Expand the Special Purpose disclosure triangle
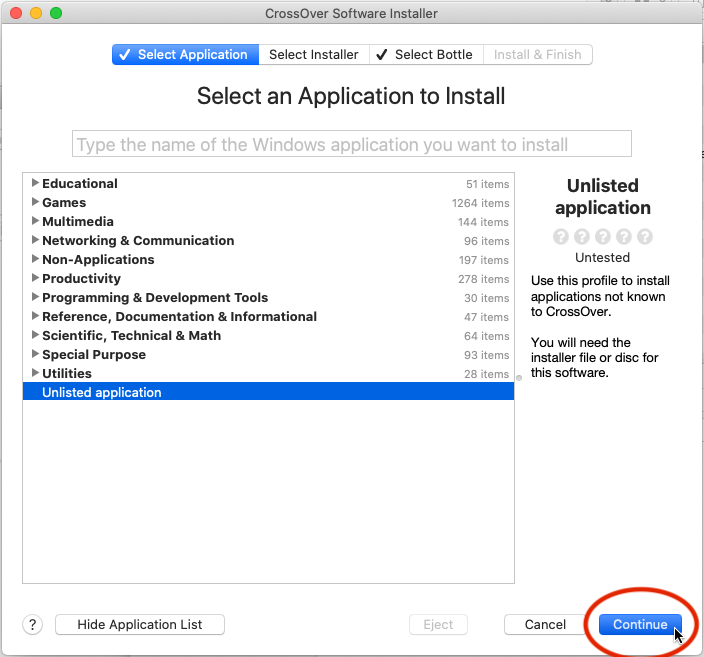The image size is (704, 657). [x=35, y=353]
